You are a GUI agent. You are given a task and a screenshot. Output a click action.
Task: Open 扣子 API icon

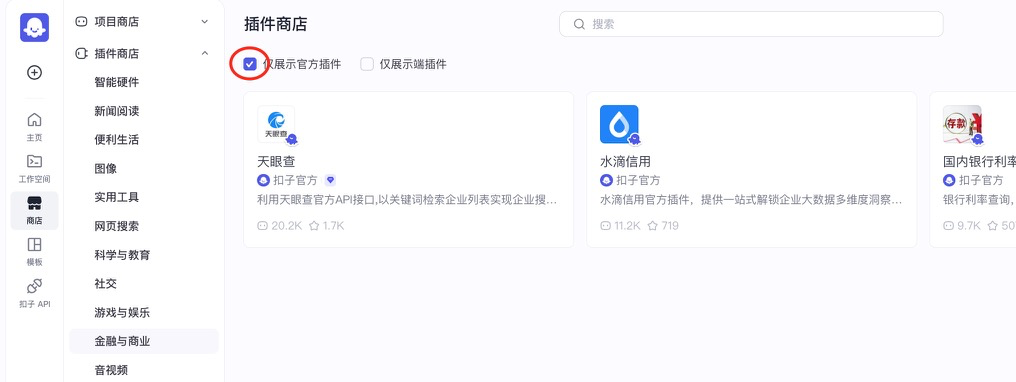pyautogui.click(x=34, y=286)
